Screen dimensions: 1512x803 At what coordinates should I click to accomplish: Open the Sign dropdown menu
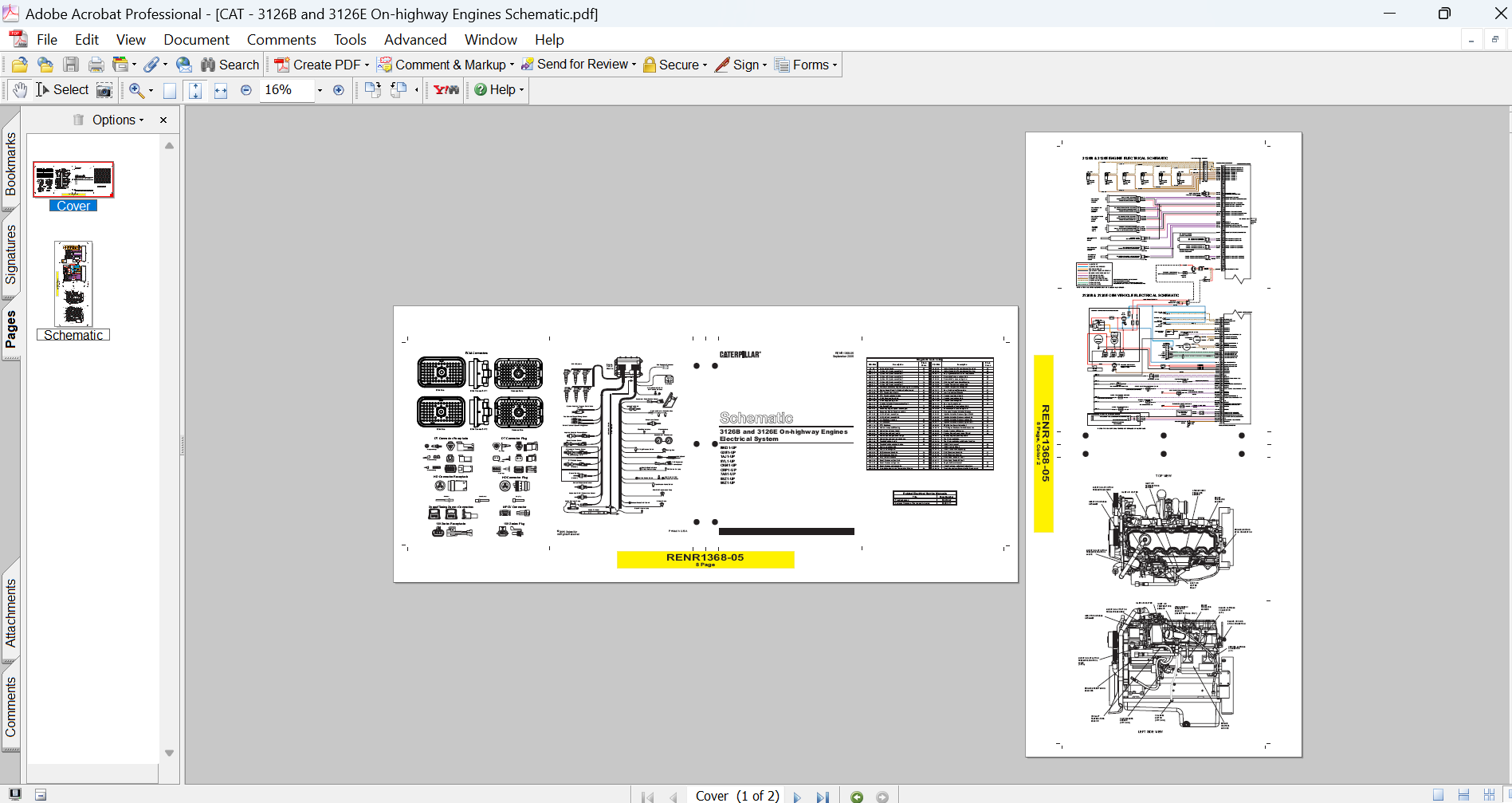point(740,65)
